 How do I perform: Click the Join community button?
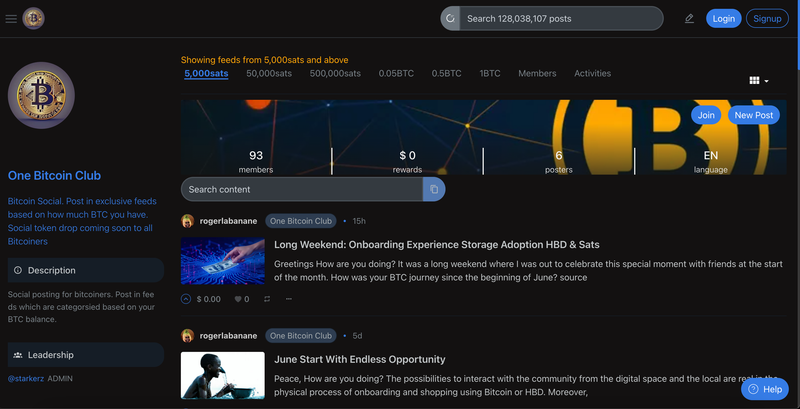tap(706, 115)
